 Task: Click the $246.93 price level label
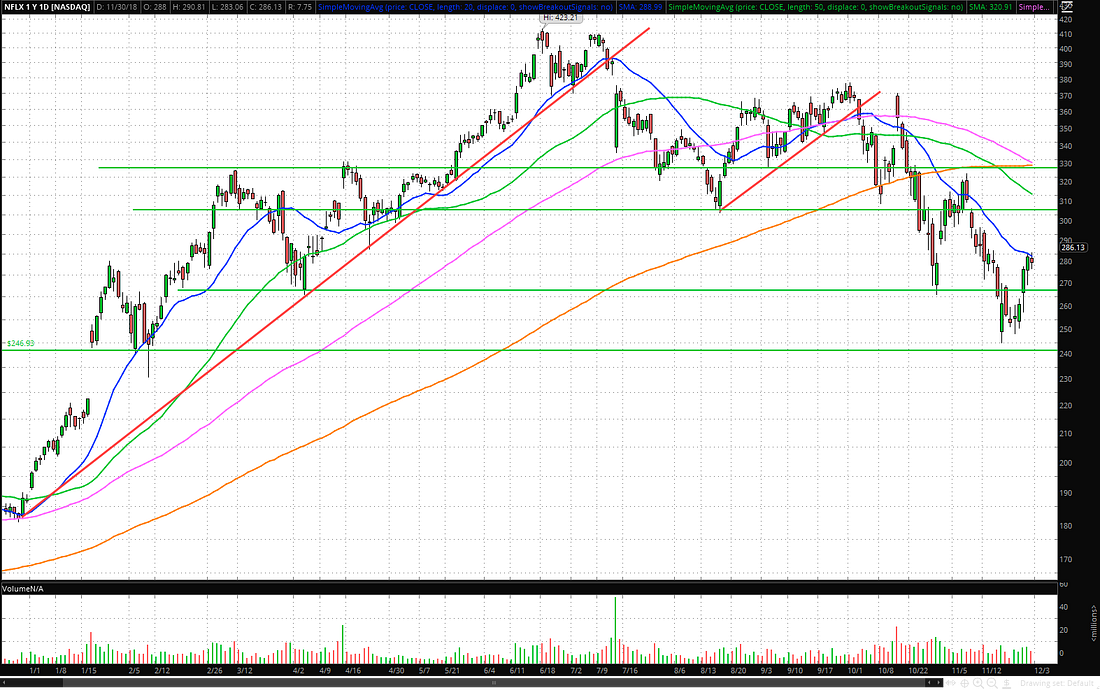click(20, 344)
